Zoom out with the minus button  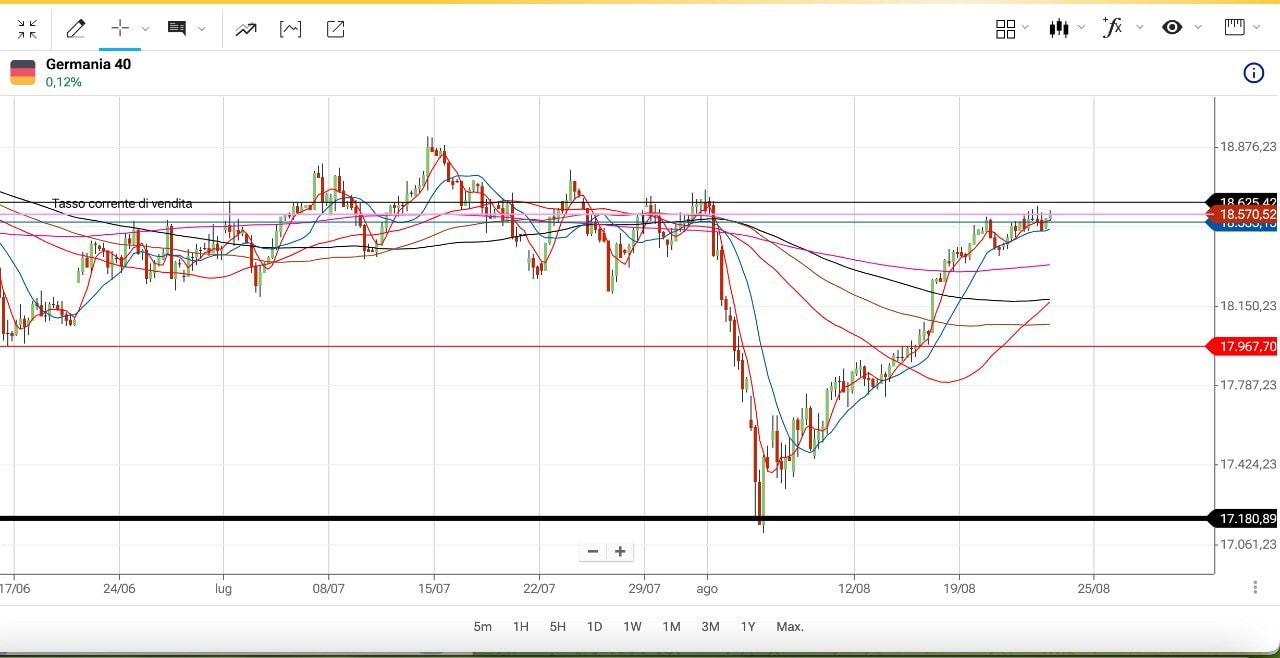click(x=593, y=552)
